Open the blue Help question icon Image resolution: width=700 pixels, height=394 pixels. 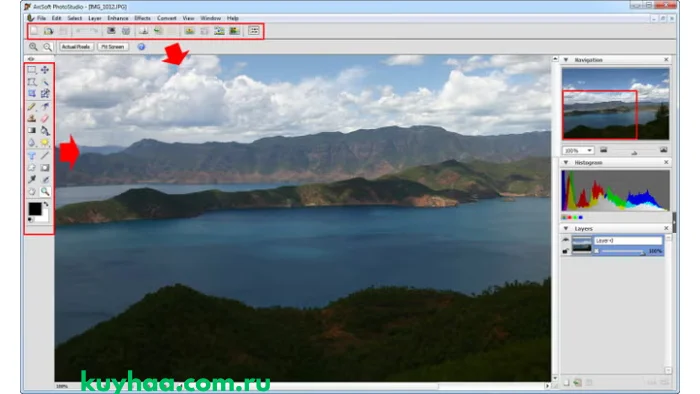(141, 46)
